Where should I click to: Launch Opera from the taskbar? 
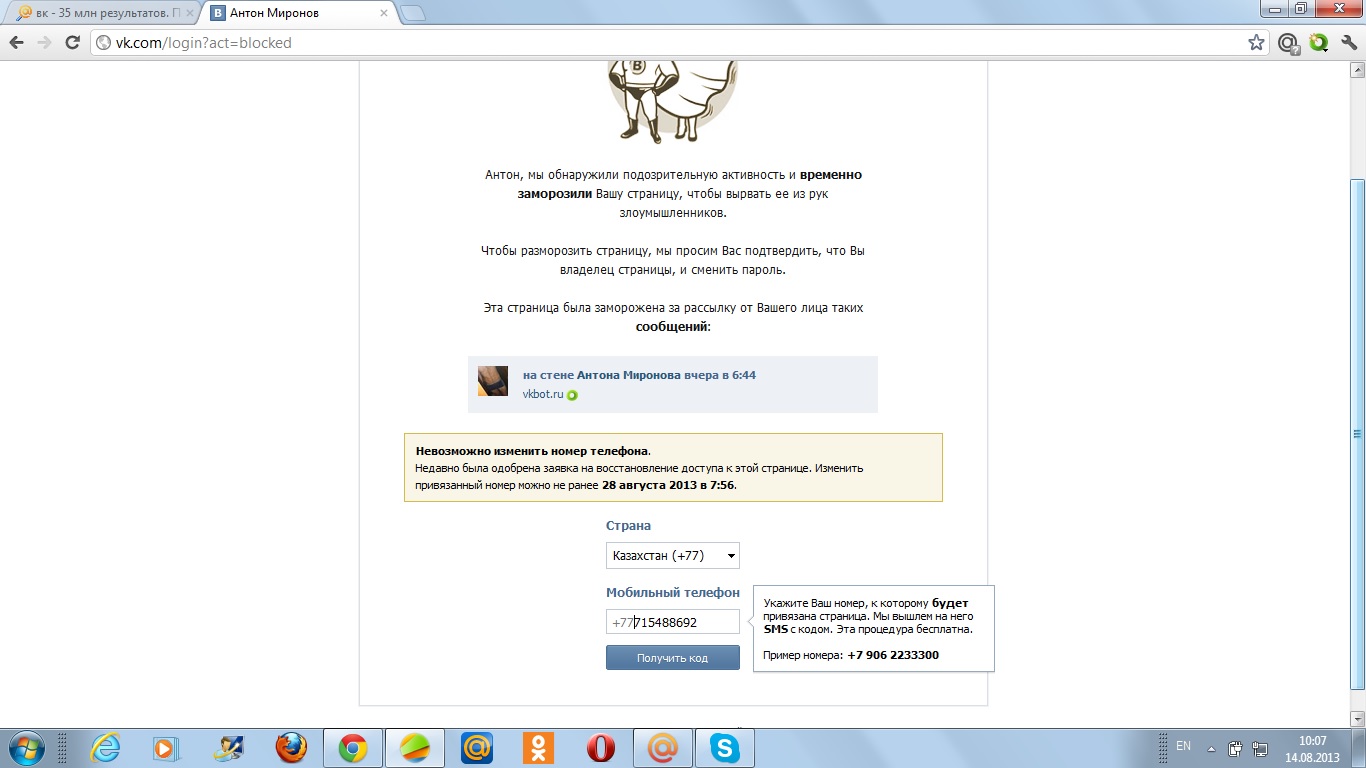coord(600,748)
